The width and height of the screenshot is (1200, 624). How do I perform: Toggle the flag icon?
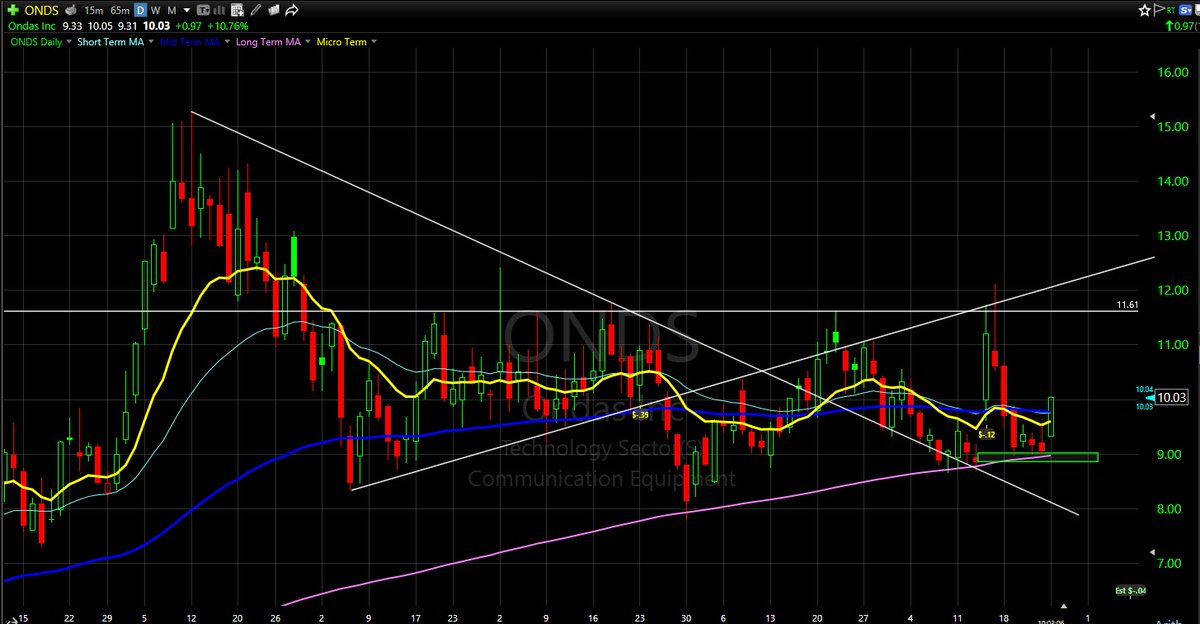click(1159, 10)
